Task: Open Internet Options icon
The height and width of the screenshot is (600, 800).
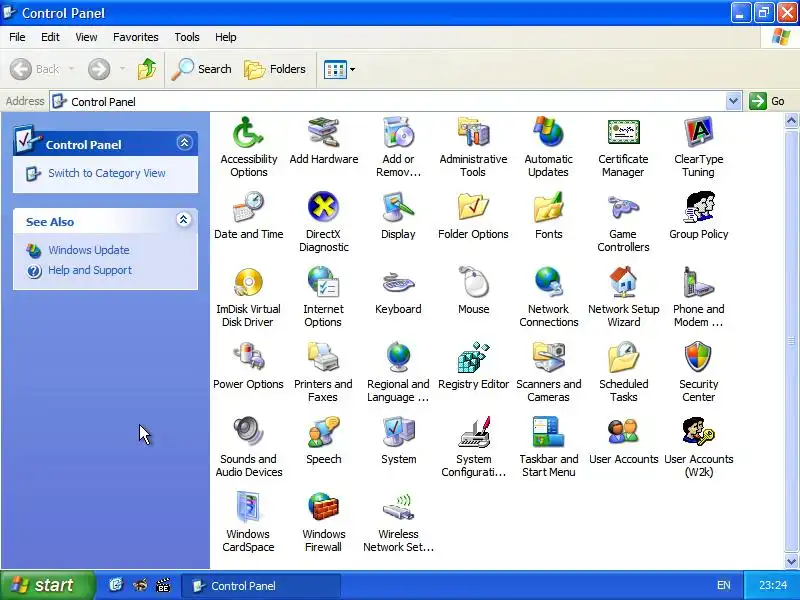Action: click(x=323, y=282)
